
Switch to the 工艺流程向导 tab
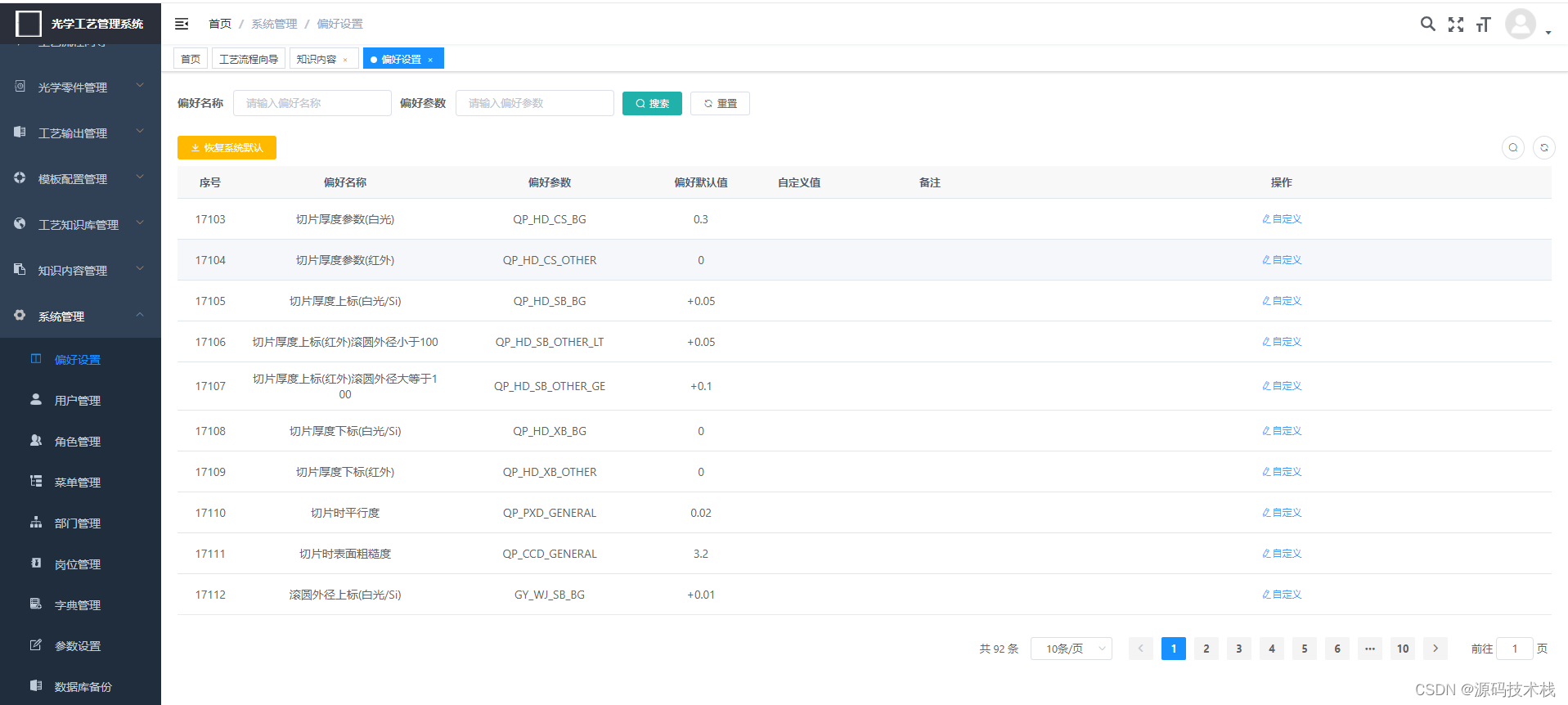pos(249,59)
